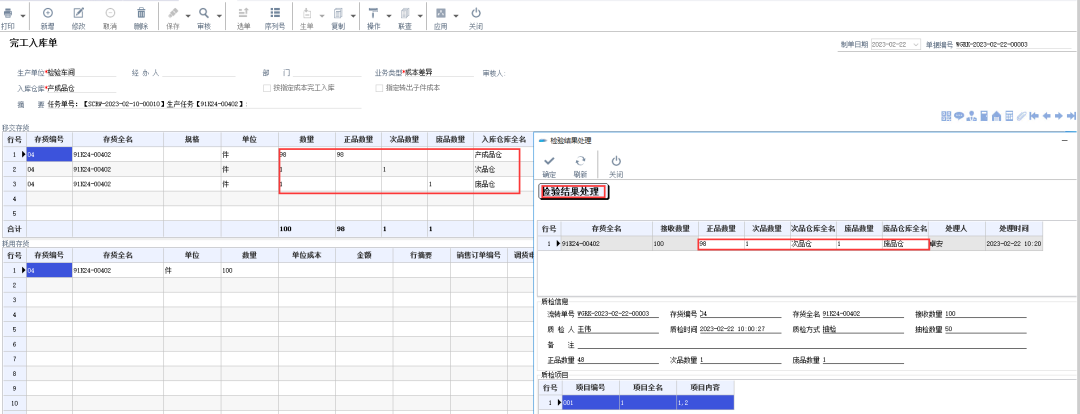Expand the 生单 dropdown arrow
1080x414 pixels.
322,16
